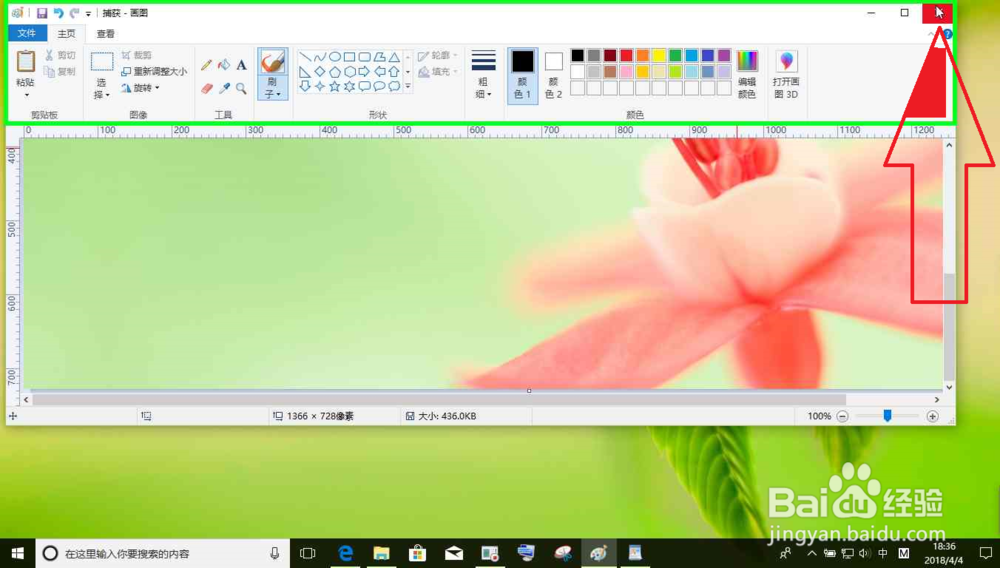Click the Redo arrow in title bar
Image resolution: width=1000 pixels, height=568 pixels.
click(x=74, y=13)
